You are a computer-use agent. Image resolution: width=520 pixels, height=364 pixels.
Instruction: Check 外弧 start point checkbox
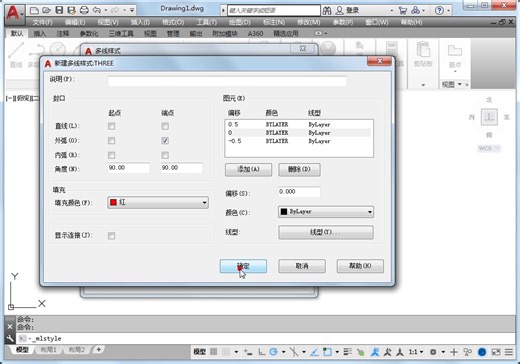tap(112, 141)
